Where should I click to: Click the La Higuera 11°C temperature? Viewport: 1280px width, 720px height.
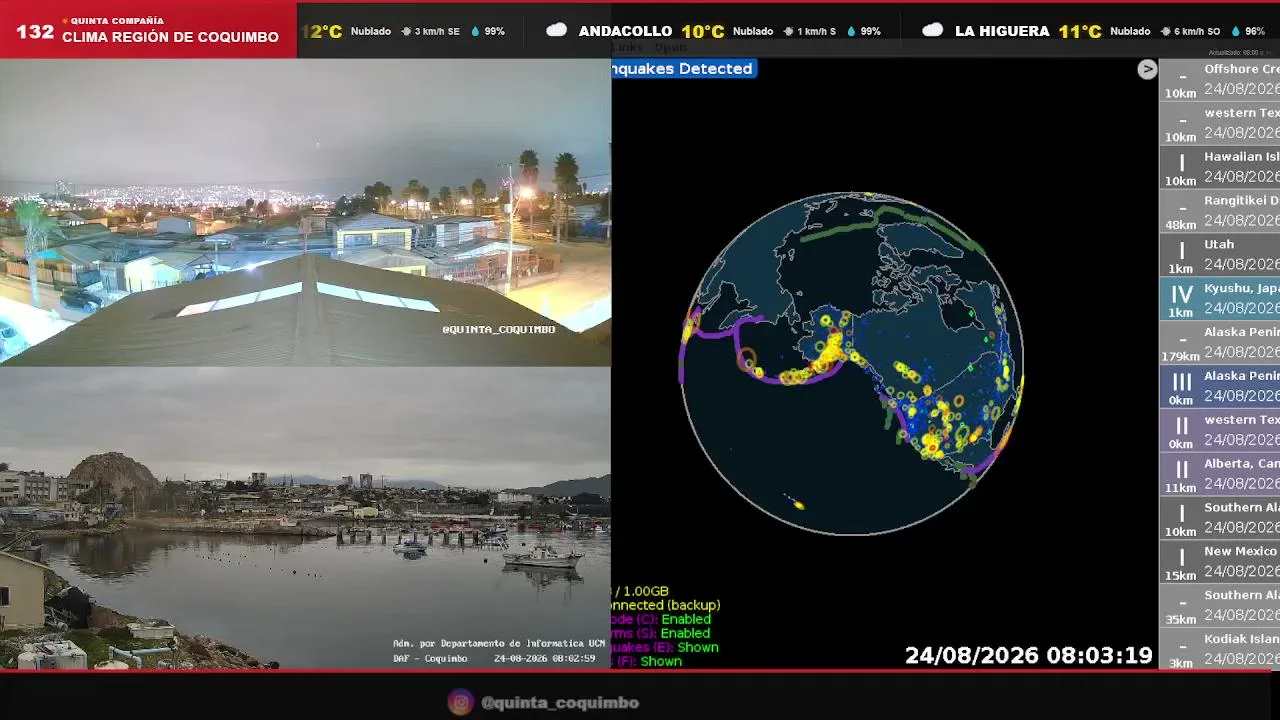tap(1080, 31)
